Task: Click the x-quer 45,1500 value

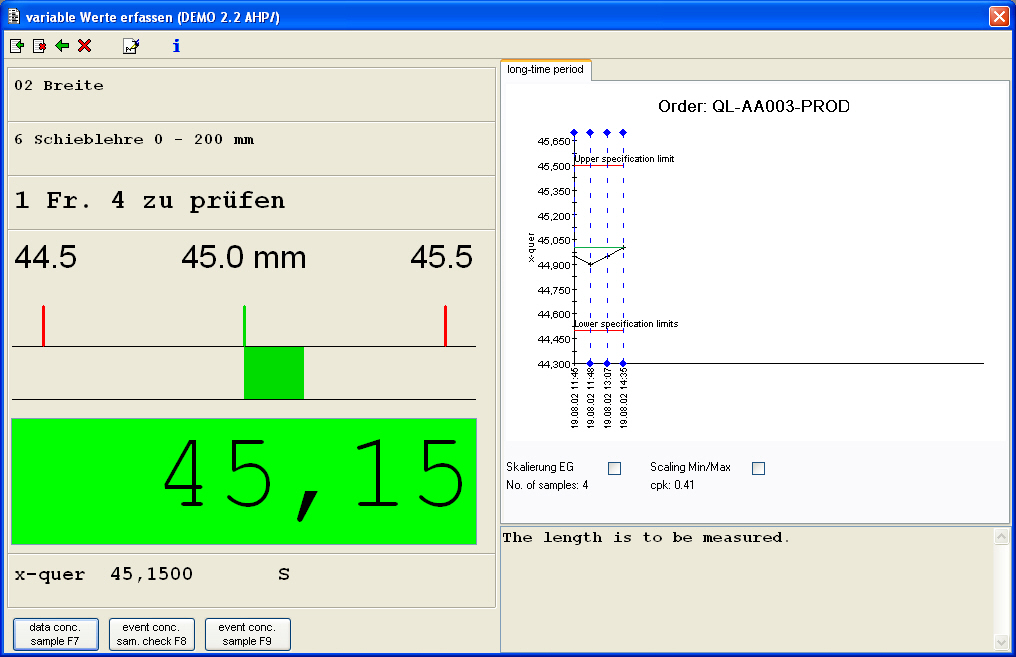Action: (x=152, y=574)
